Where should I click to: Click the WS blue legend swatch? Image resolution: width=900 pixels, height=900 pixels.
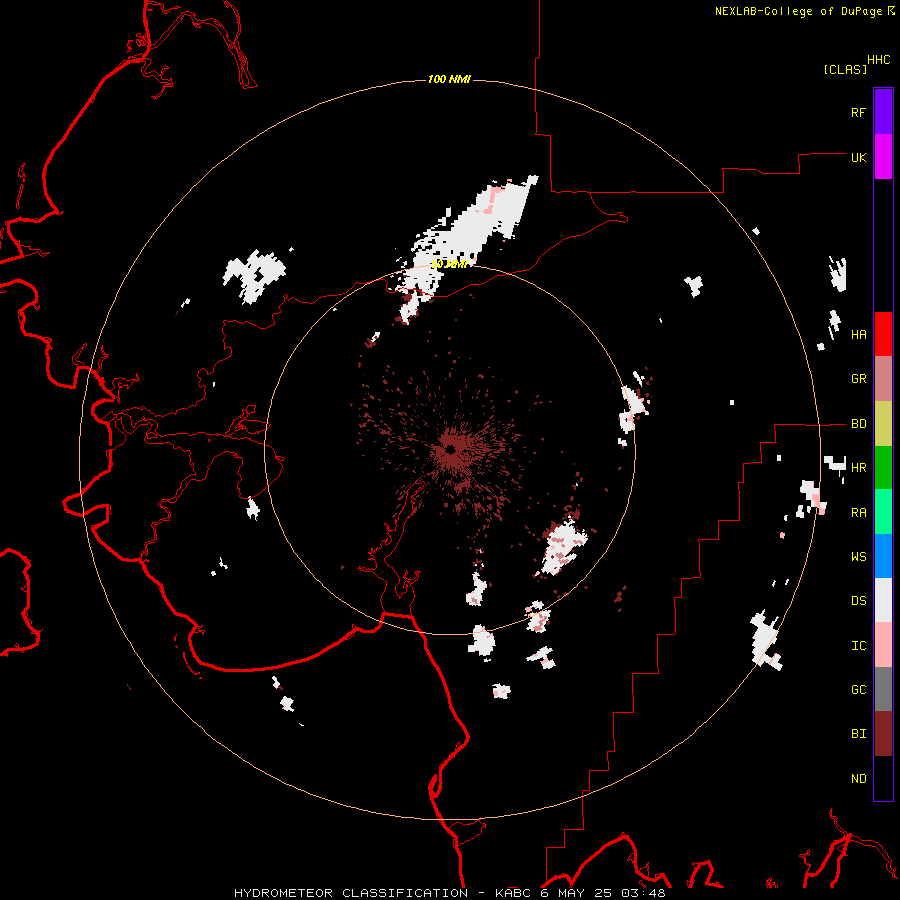click(883, 556)
